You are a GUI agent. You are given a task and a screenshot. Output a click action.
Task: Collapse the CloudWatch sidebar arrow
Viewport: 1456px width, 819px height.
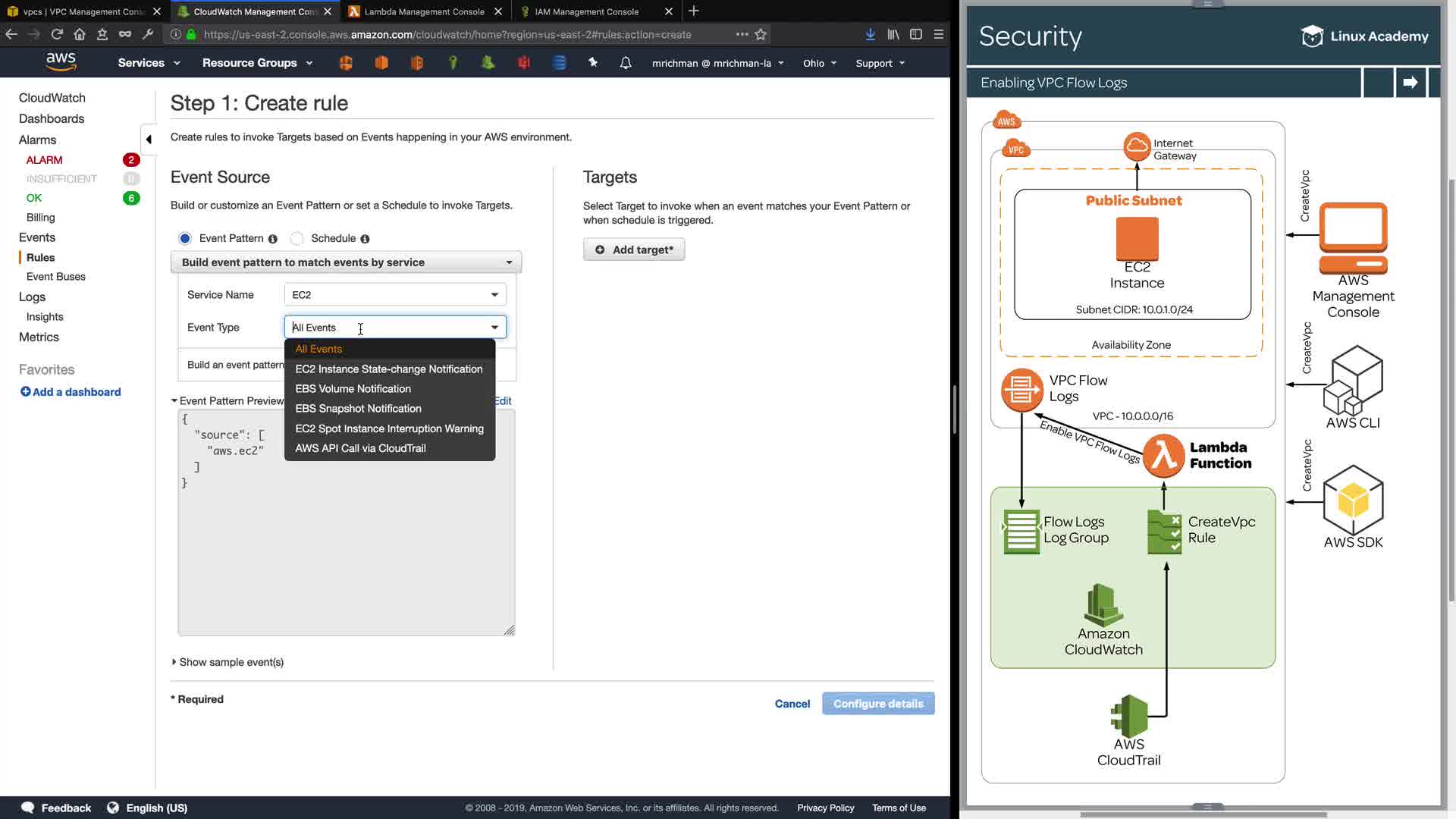[149, 140]
